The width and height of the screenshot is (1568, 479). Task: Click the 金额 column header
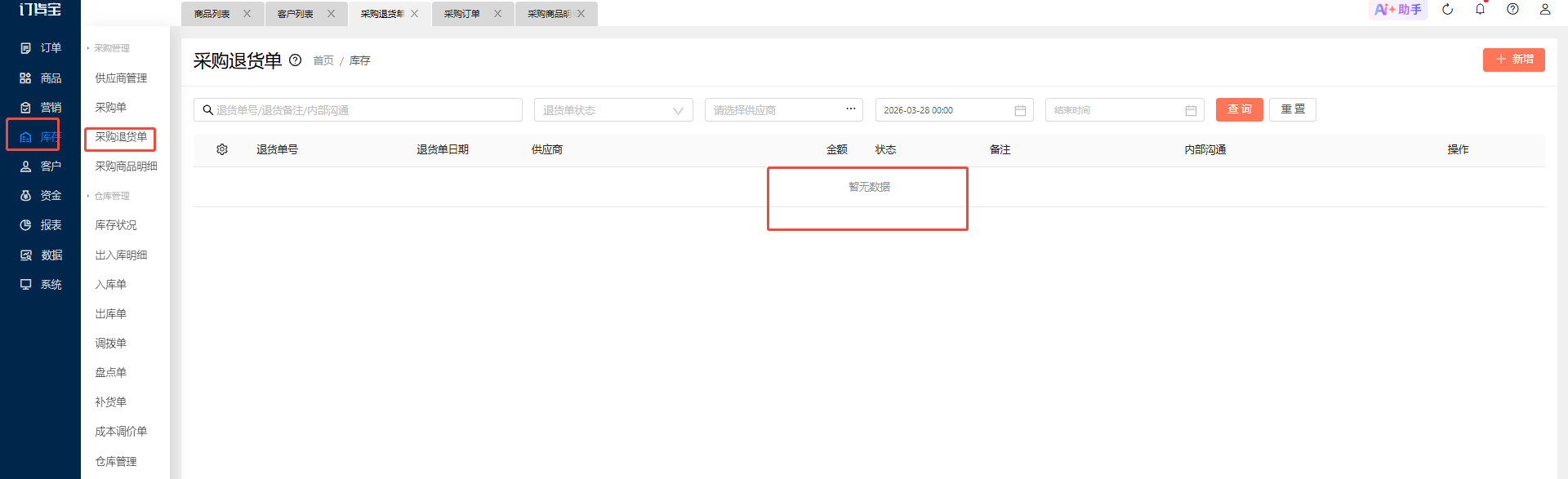[x=837, y=150]
